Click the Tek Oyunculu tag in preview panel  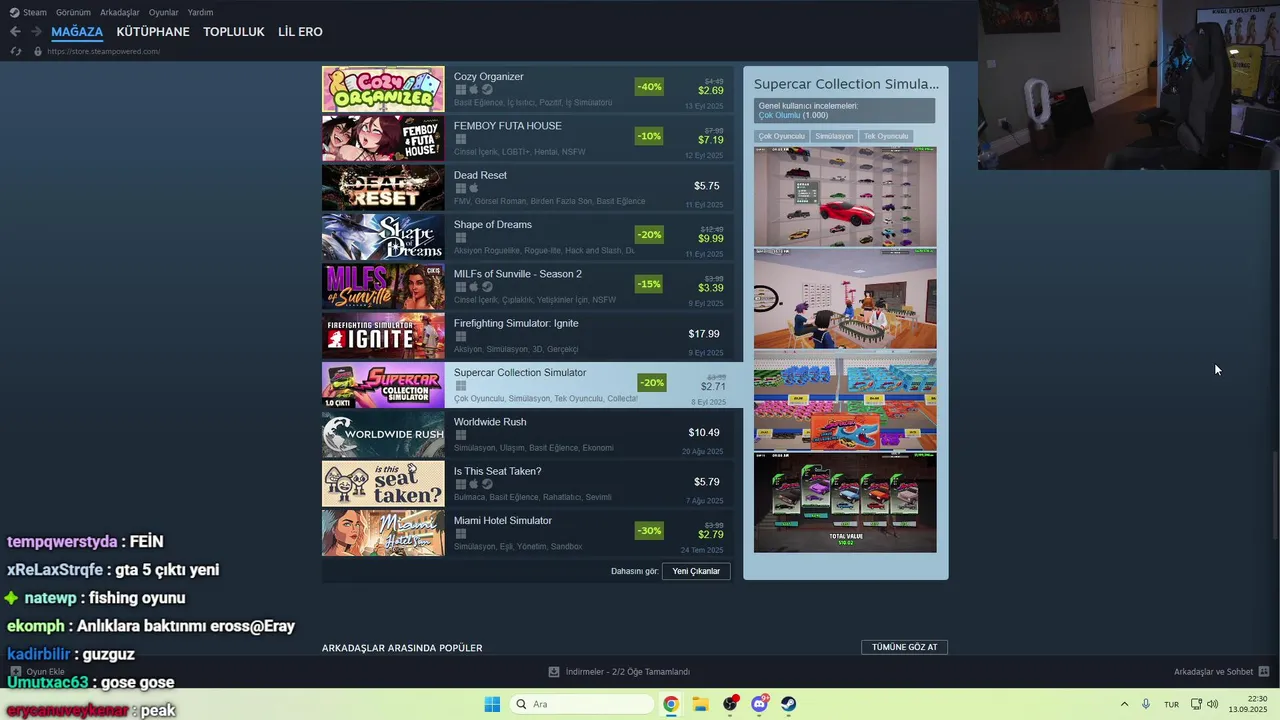click(886, 136)
